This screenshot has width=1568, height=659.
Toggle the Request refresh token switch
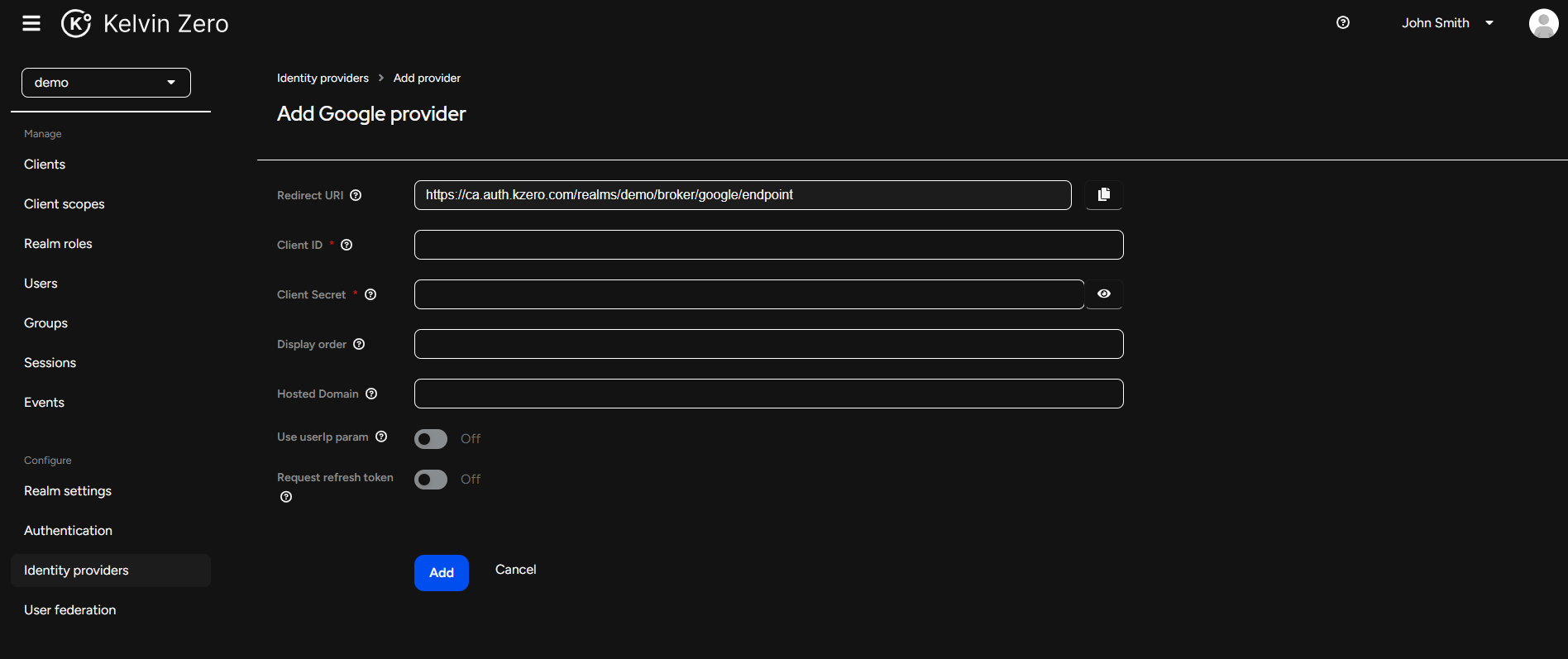pos(431,480)
